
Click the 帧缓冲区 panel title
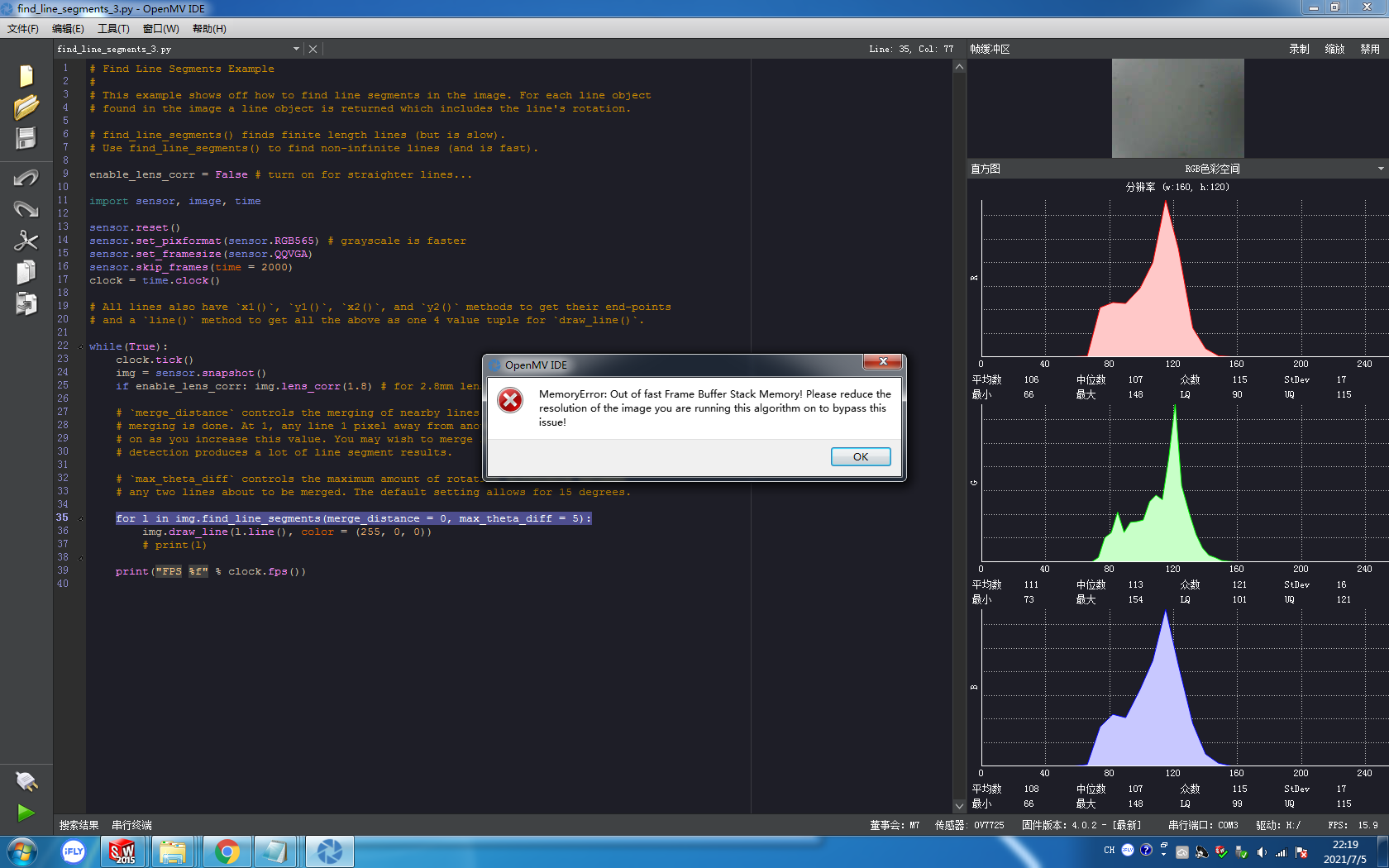[990, 50]
